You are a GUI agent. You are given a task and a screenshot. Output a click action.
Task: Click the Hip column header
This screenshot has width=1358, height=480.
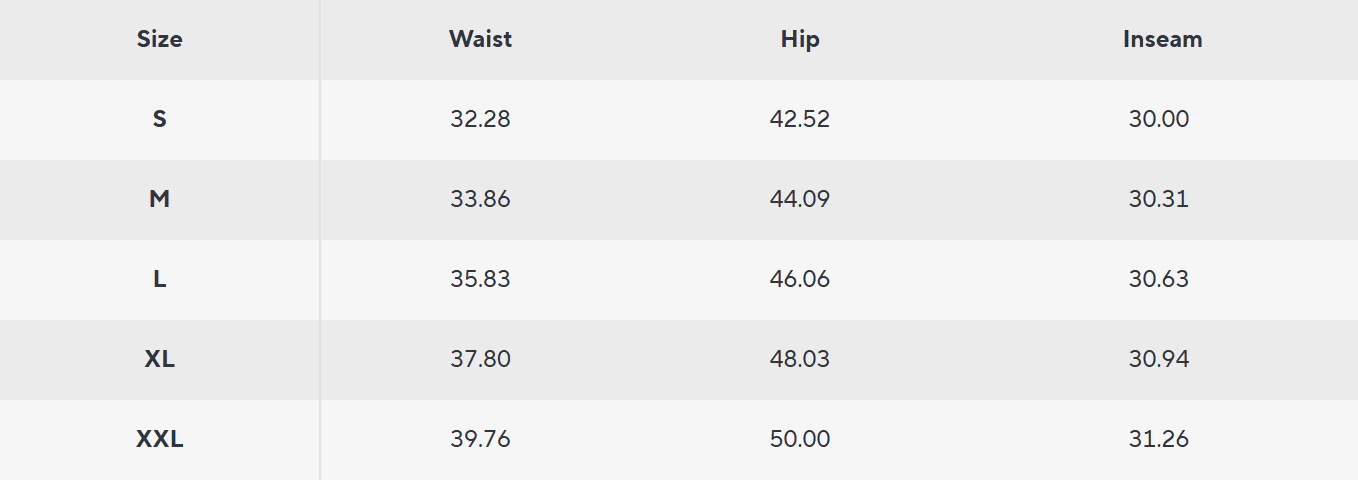[x=800, y=40]
